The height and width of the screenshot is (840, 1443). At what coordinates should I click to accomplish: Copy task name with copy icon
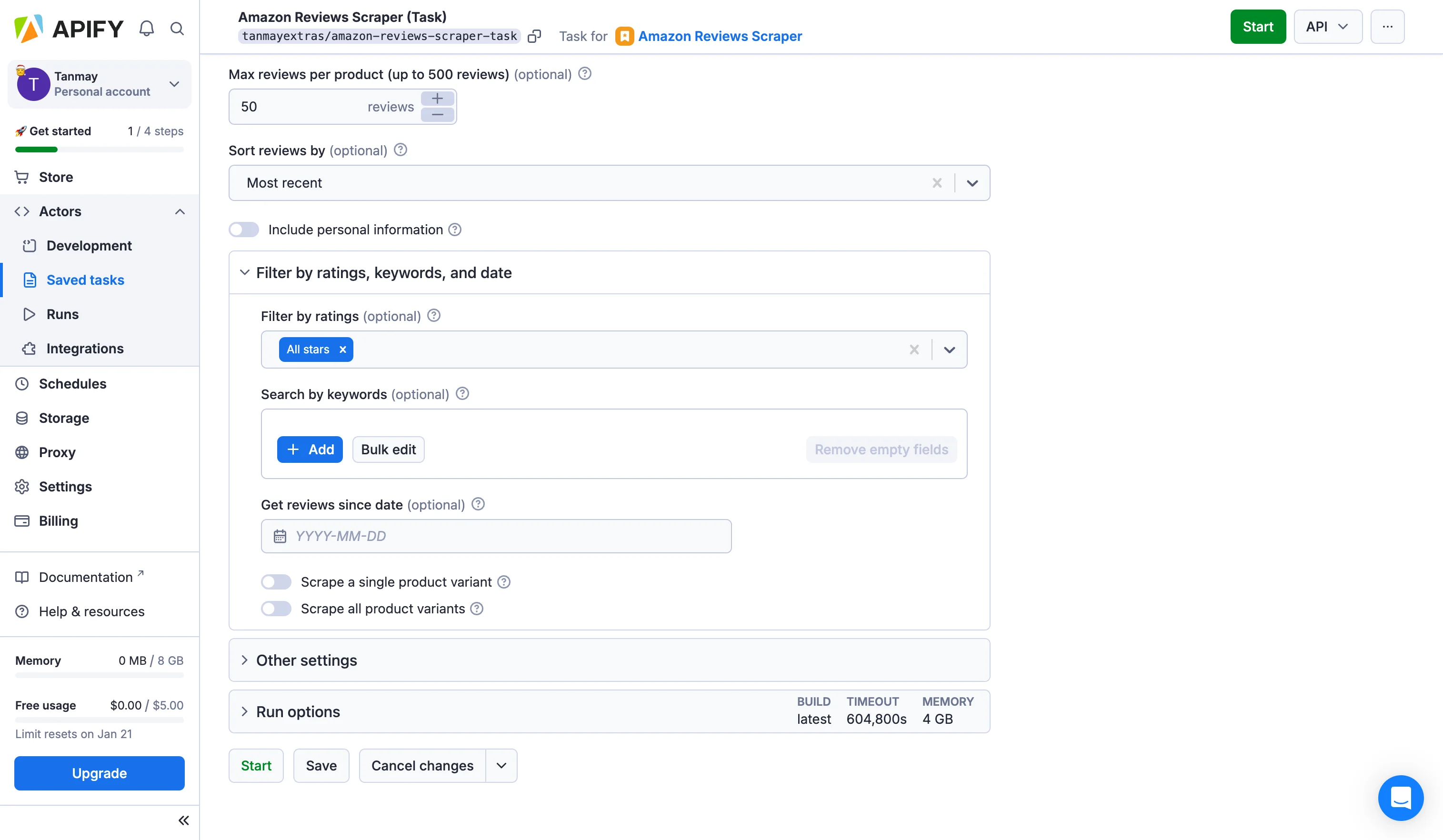534,37
